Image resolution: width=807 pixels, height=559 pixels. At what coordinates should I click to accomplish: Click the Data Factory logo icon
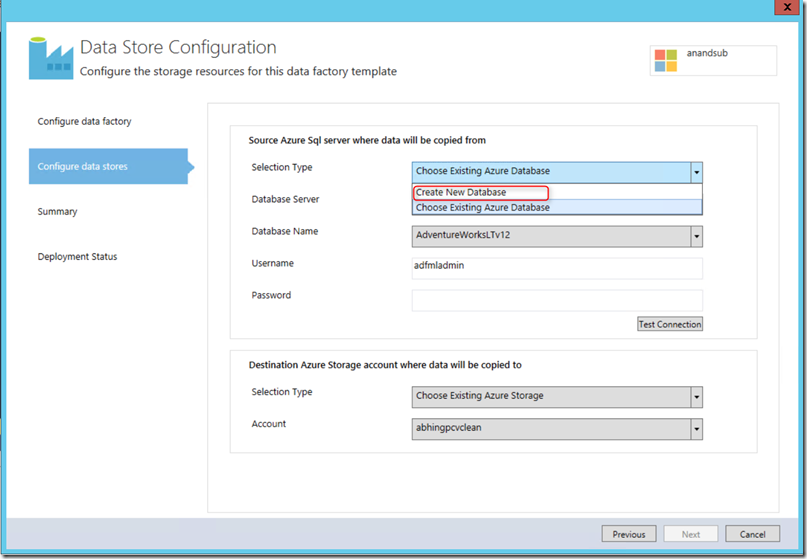pyautogui.click(x=51, y=58)
